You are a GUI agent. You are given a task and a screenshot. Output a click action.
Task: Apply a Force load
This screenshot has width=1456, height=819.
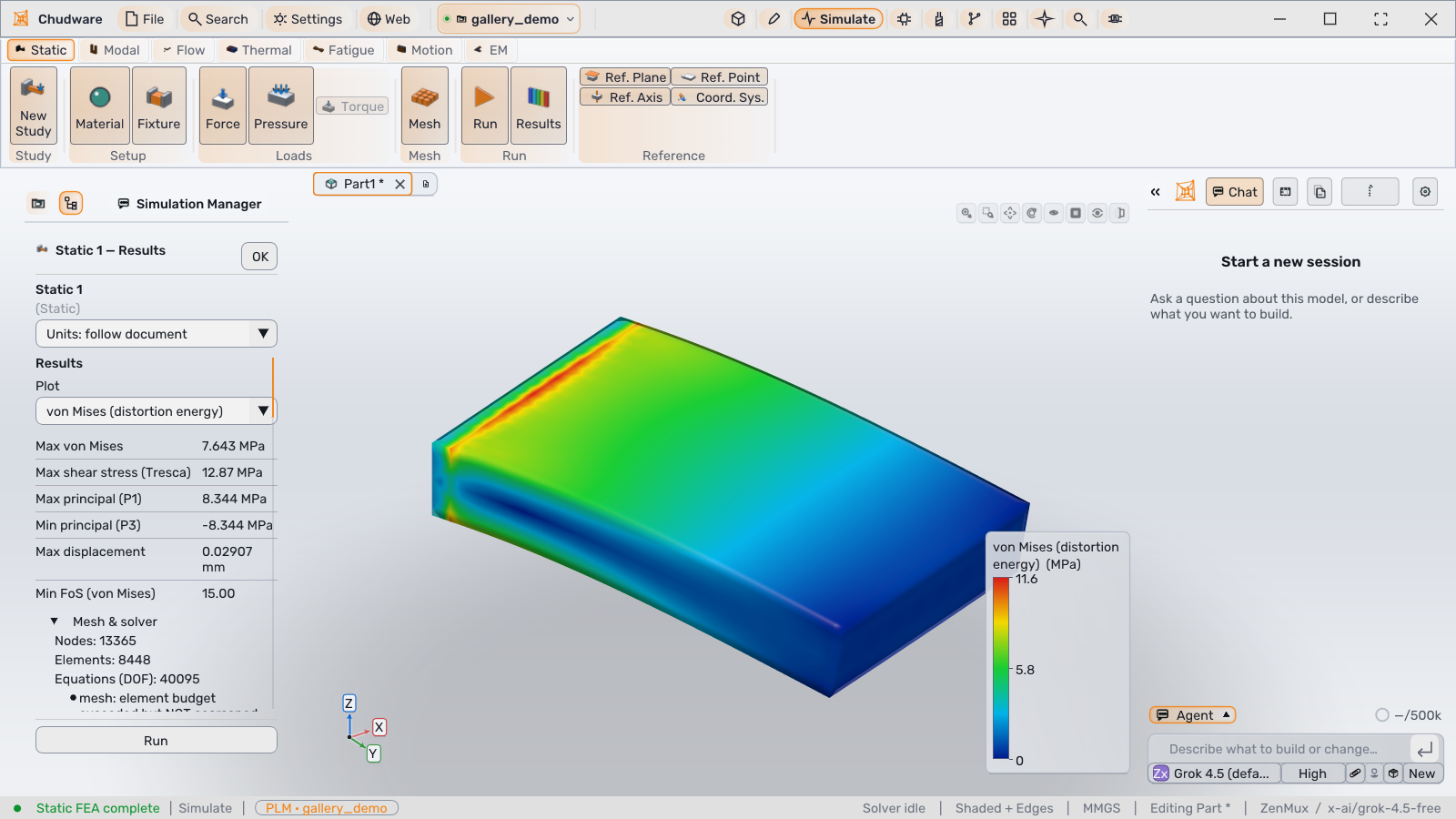click(223, 106)
